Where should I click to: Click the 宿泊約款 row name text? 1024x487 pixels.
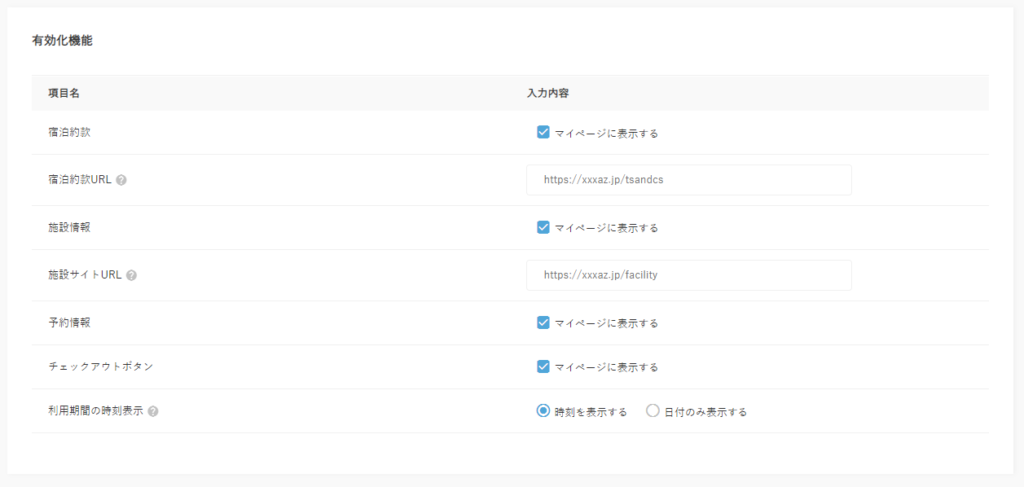click(x=70, y=132)
